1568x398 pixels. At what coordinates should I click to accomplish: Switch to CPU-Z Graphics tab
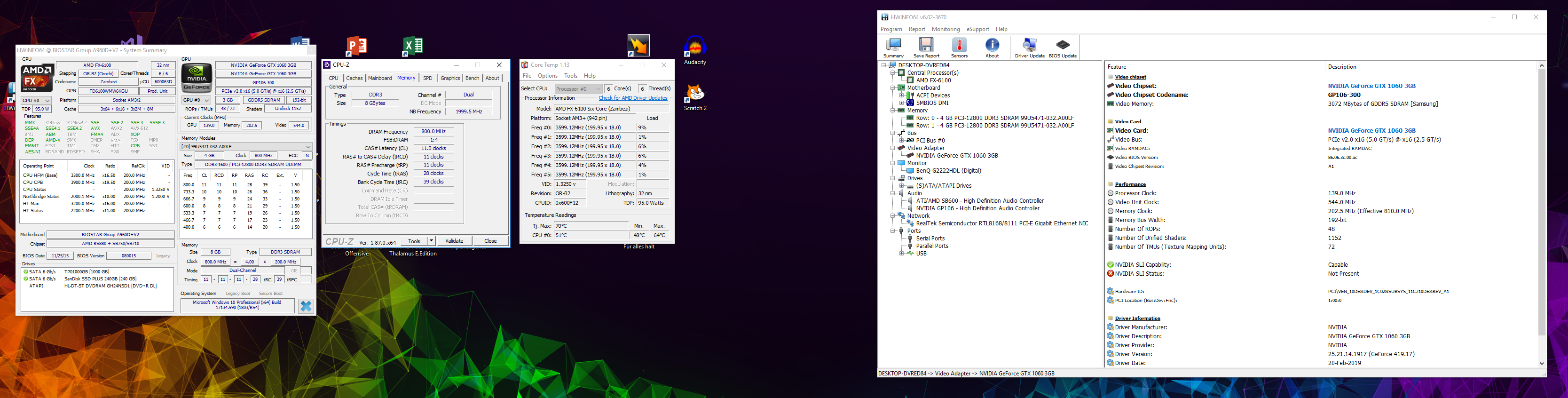pos(450,78)
